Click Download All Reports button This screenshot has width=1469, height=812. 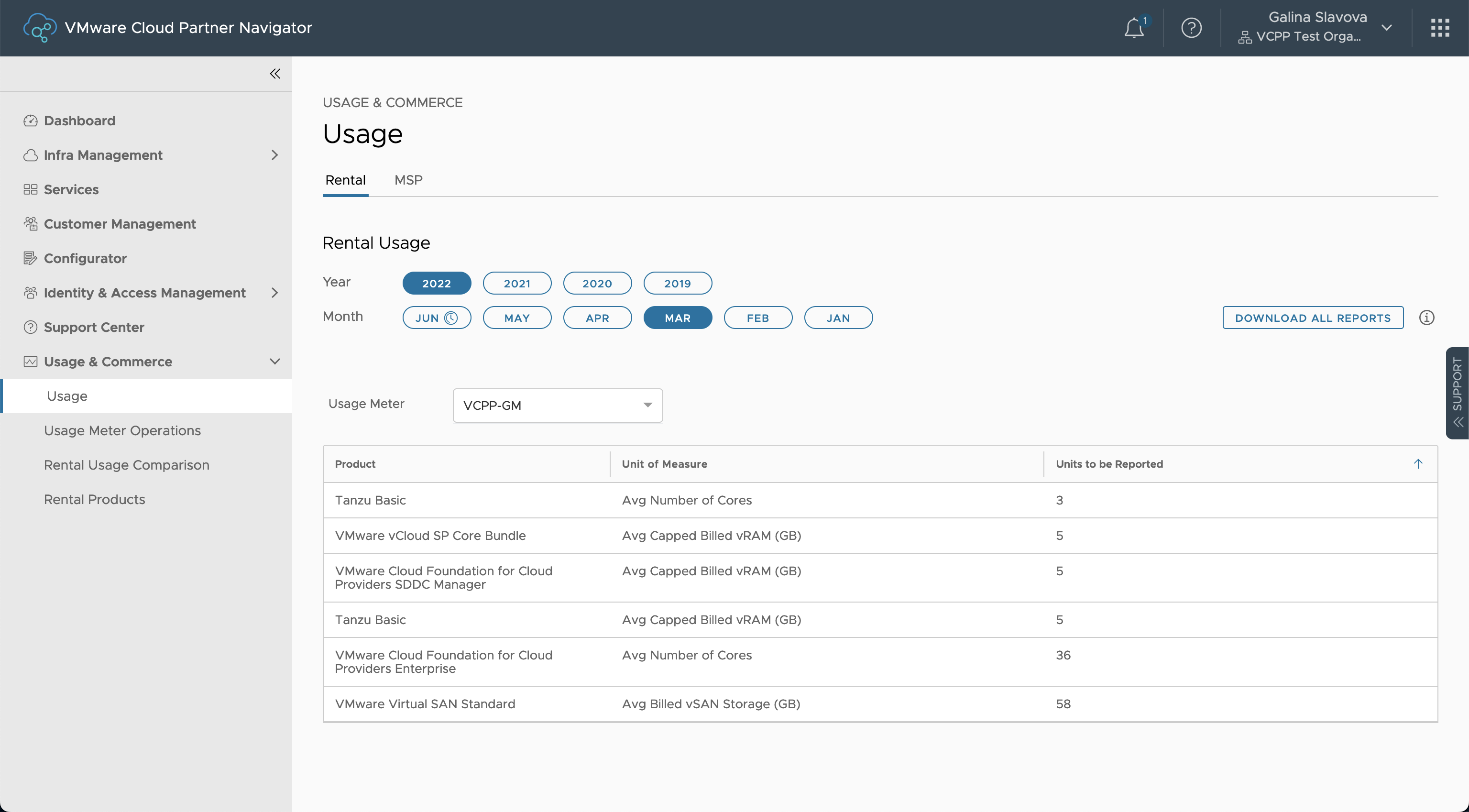[1312, 318]
